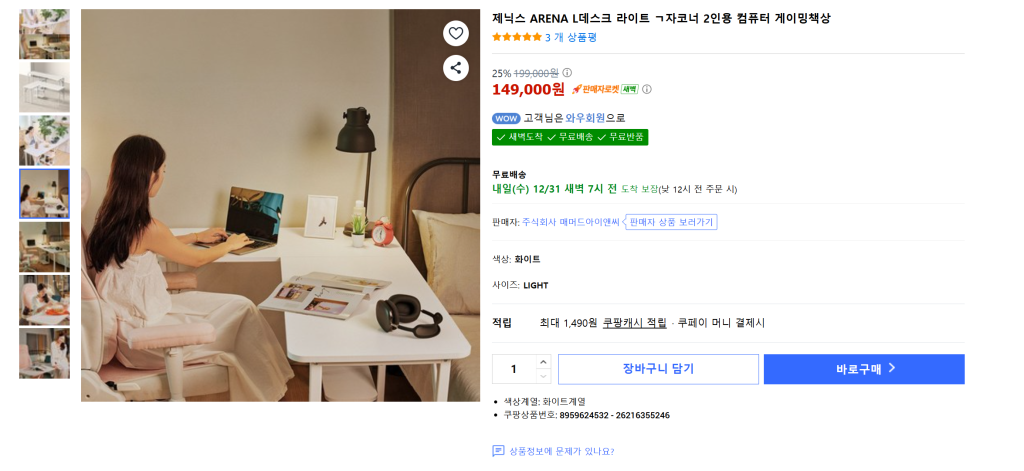
Task: Click info icon beside original price 199,000원
Action: 567,73
